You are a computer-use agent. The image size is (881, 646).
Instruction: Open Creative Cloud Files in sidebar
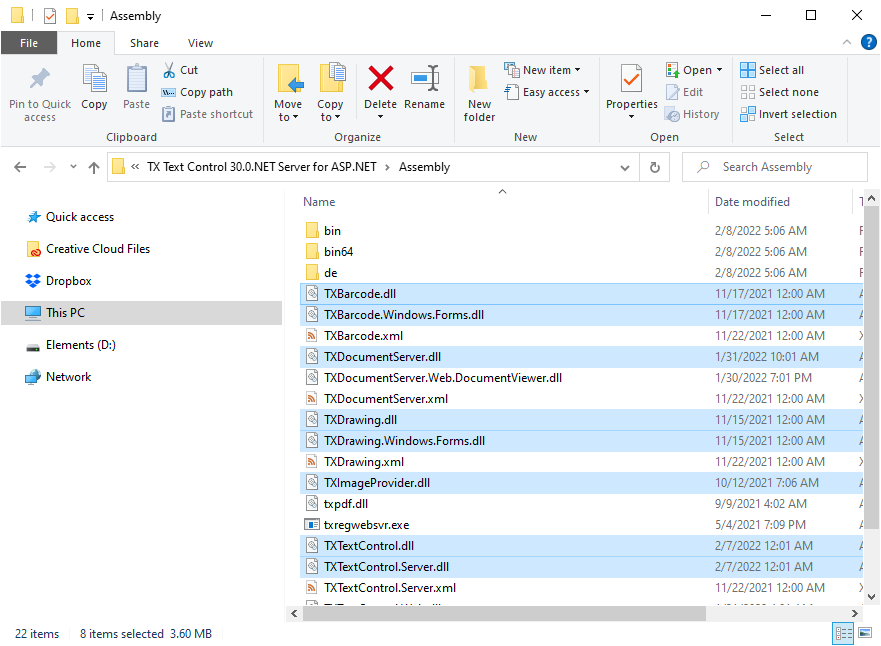pos(88,249)
